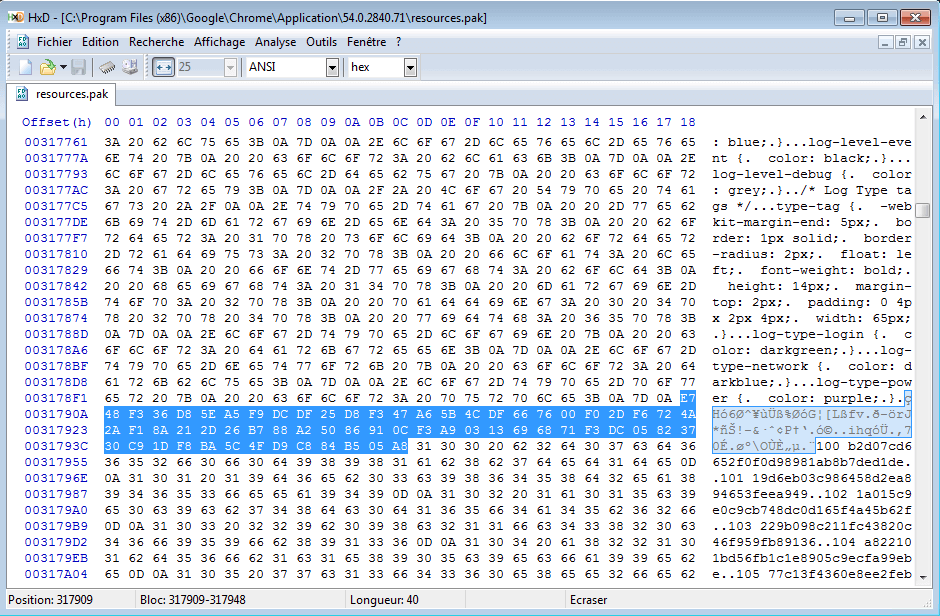Image resolution: width=940 pixels, height=616 pixels.
Task: Click the Save disk icon
Action: tap(79, 67)
